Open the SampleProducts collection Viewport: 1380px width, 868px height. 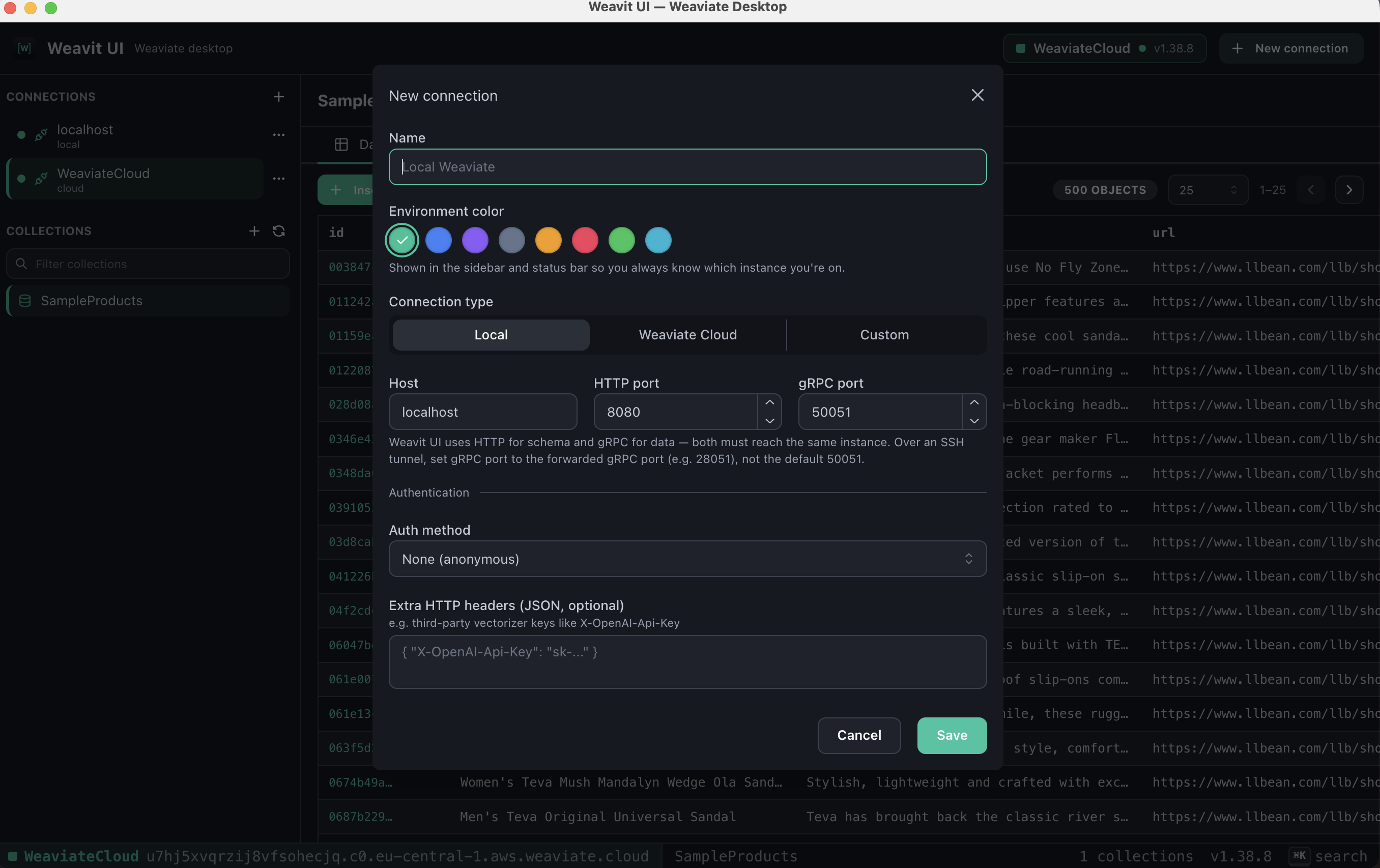pyautogui.click(x=148, y=301)
